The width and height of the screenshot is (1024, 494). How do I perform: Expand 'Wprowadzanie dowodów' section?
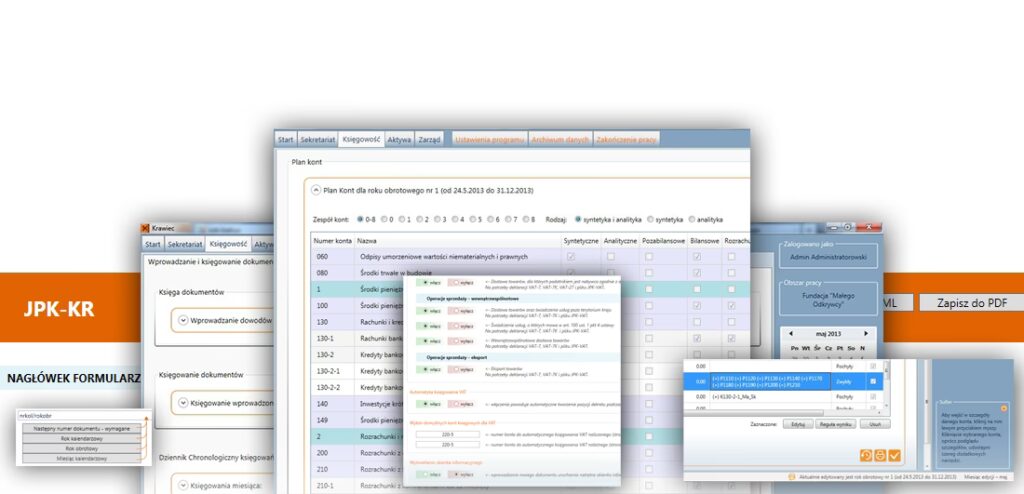181,320
